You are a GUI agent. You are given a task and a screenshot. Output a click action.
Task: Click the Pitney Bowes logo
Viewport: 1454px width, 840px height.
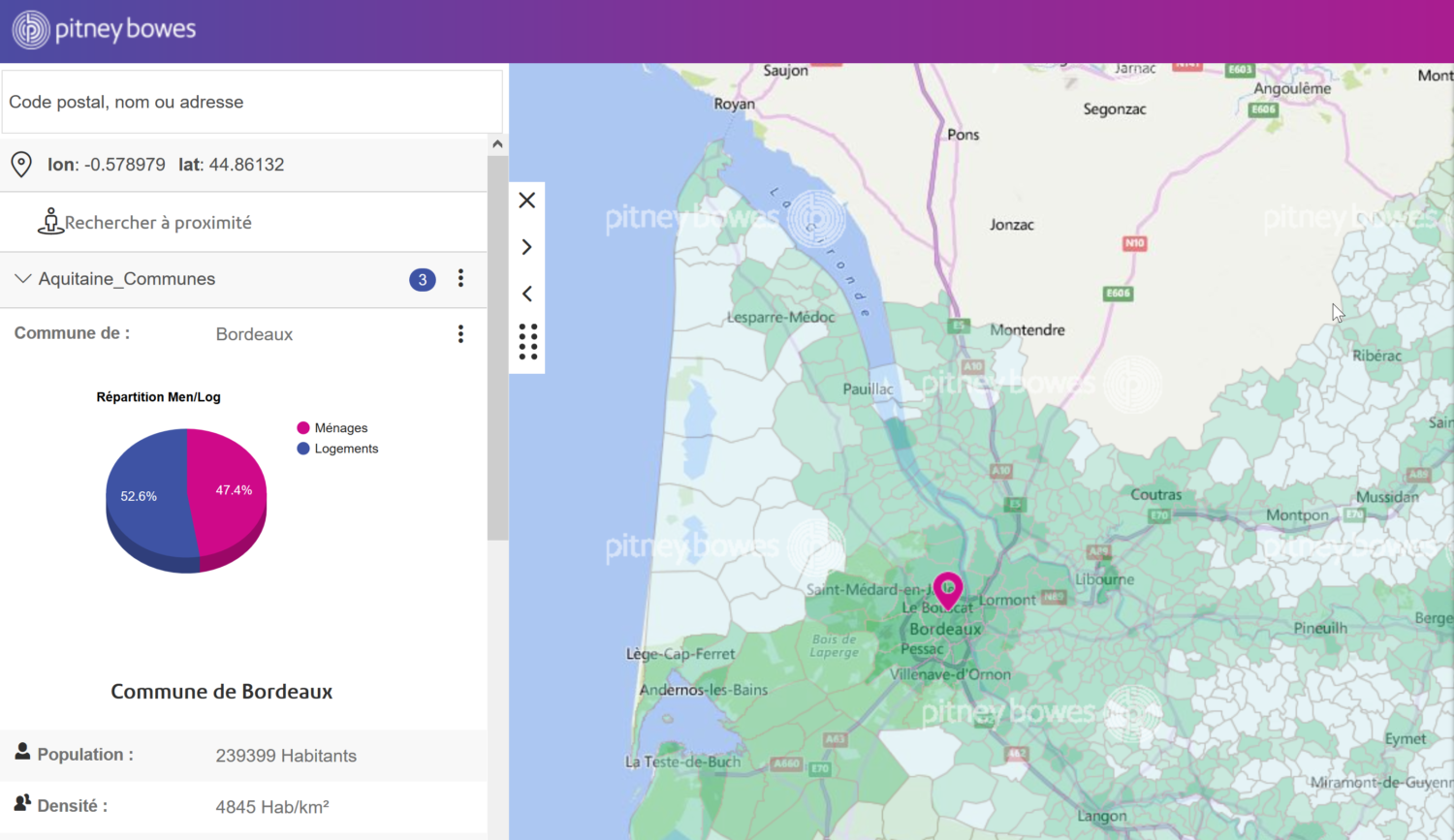[104, 30]
